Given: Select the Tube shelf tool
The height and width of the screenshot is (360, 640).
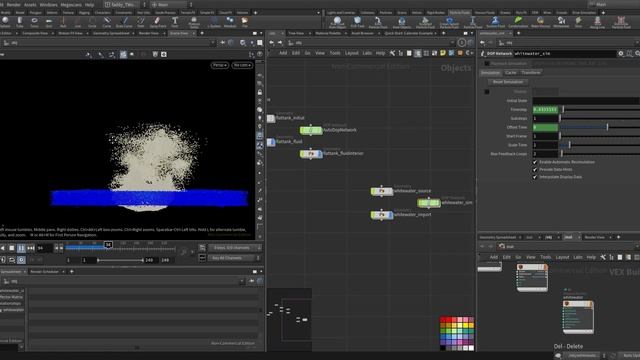Looking at the screenshot, I should pos(20,21).
